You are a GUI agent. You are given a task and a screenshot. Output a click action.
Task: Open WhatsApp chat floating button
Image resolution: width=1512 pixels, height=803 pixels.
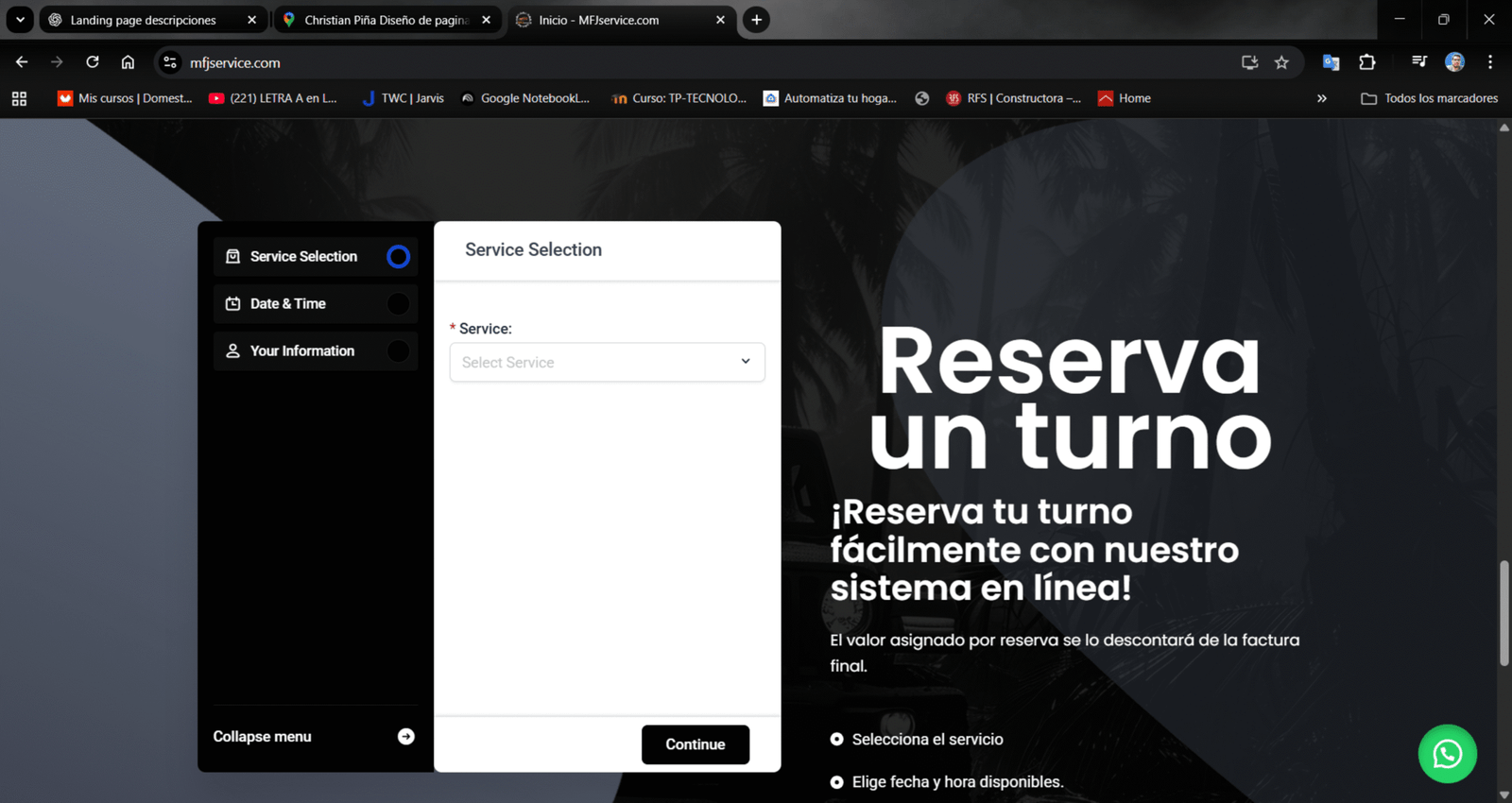coord(1447,754)
